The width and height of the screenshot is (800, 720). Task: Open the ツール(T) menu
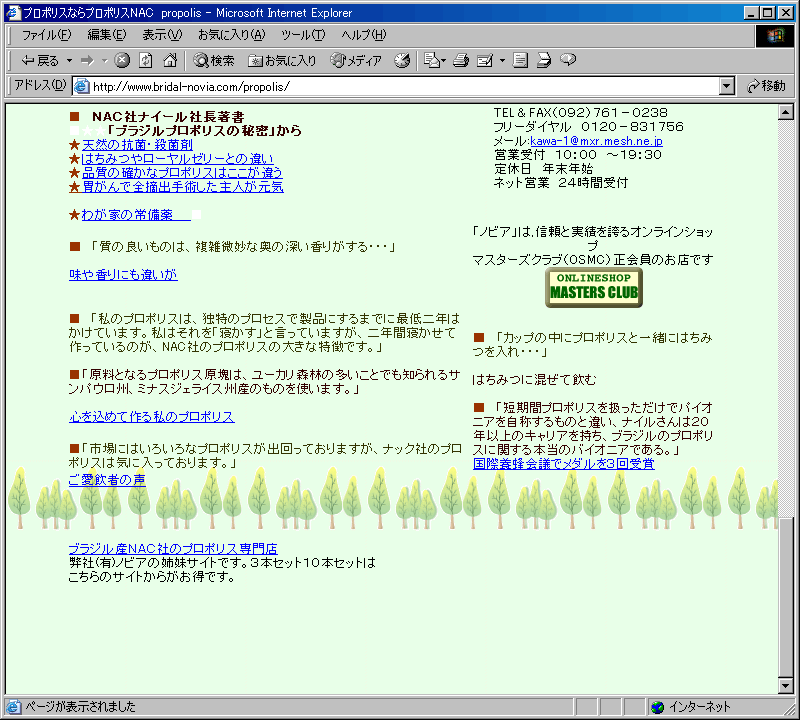tap(303, 35)
